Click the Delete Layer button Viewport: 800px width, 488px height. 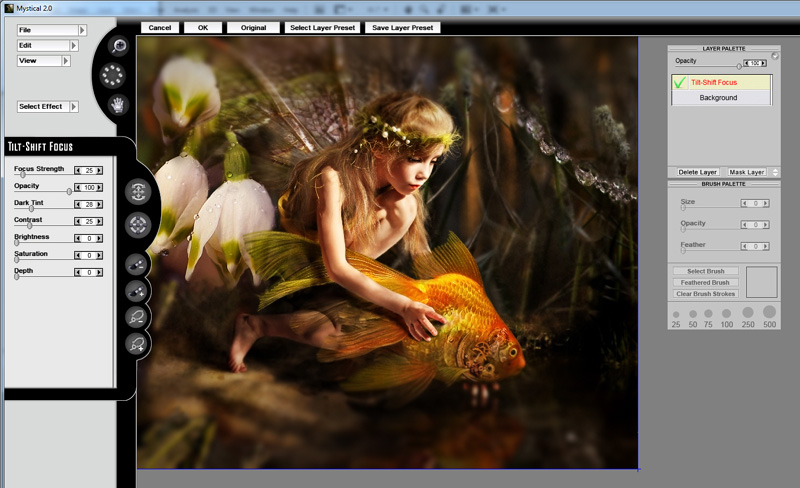tap(697, 172)
